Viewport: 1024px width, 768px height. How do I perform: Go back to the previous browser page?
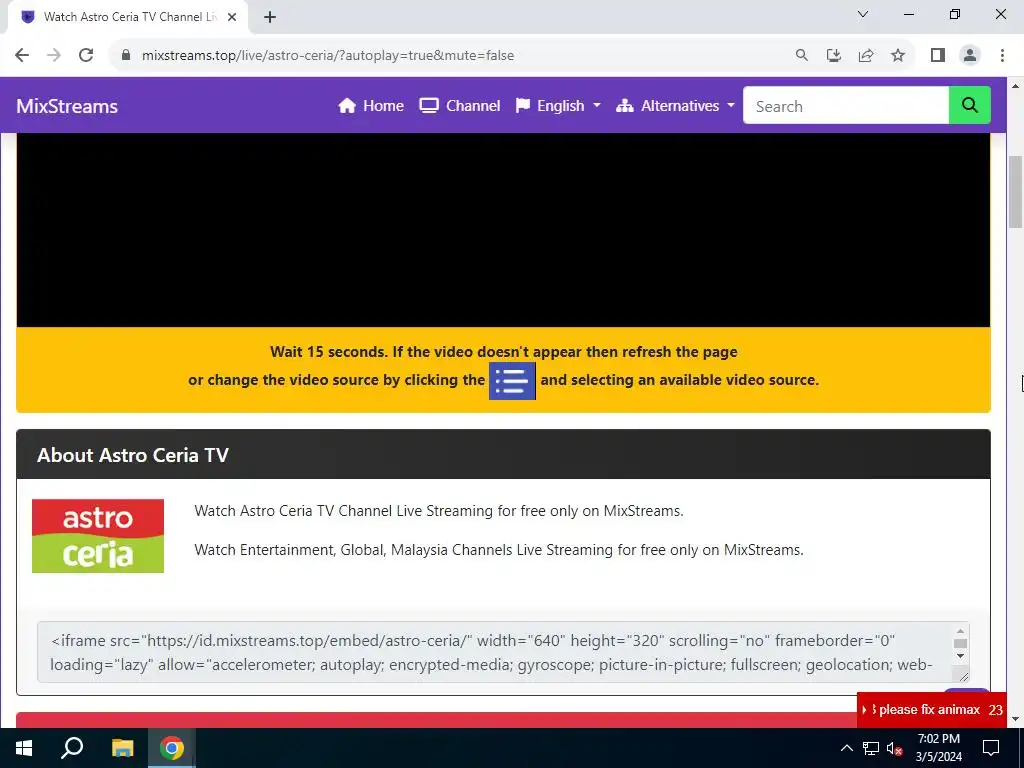tap(22, 56)
